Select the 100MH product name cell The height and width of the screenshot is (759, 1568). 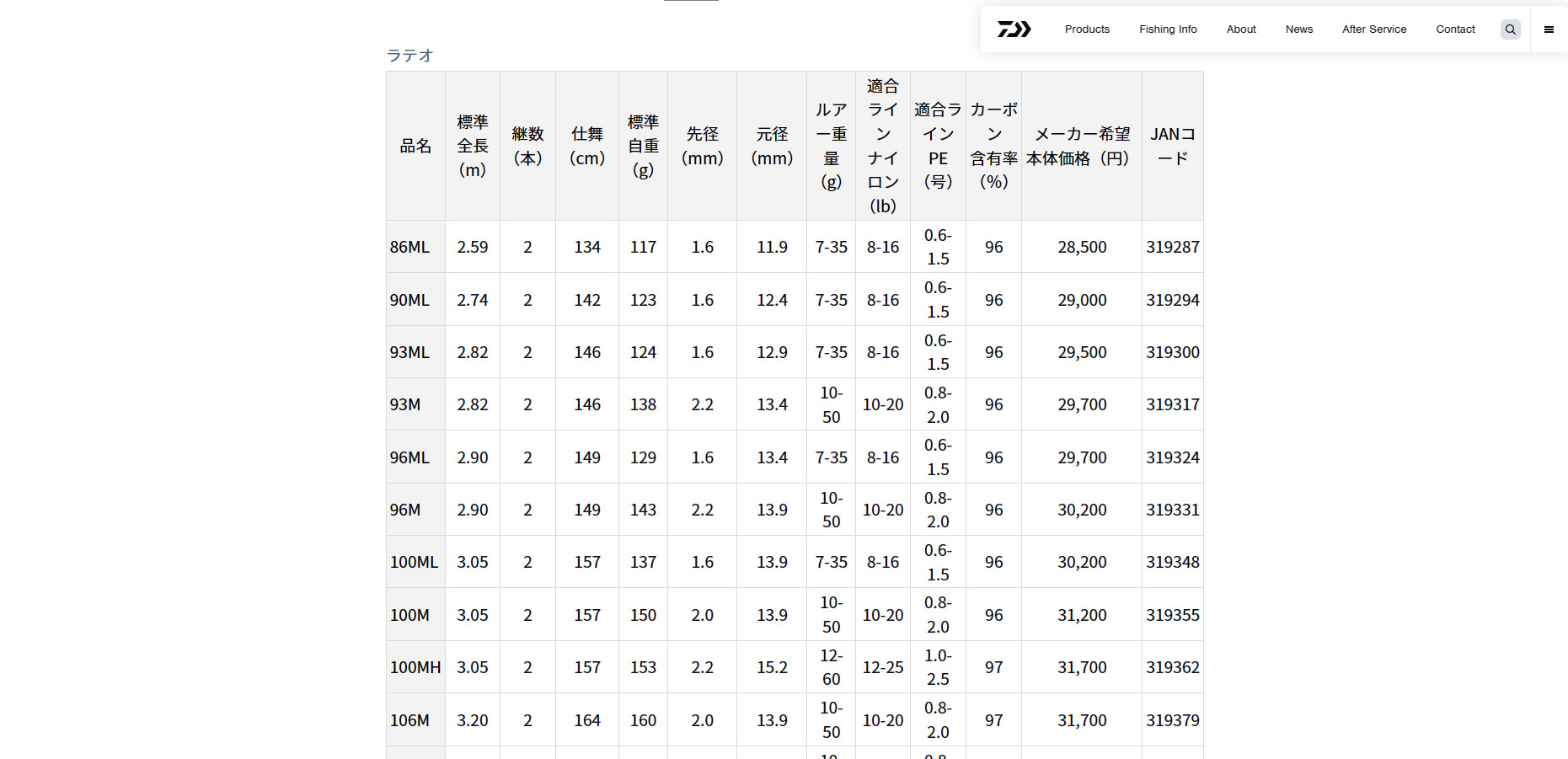pyautogui.click(x=415, y=667)
